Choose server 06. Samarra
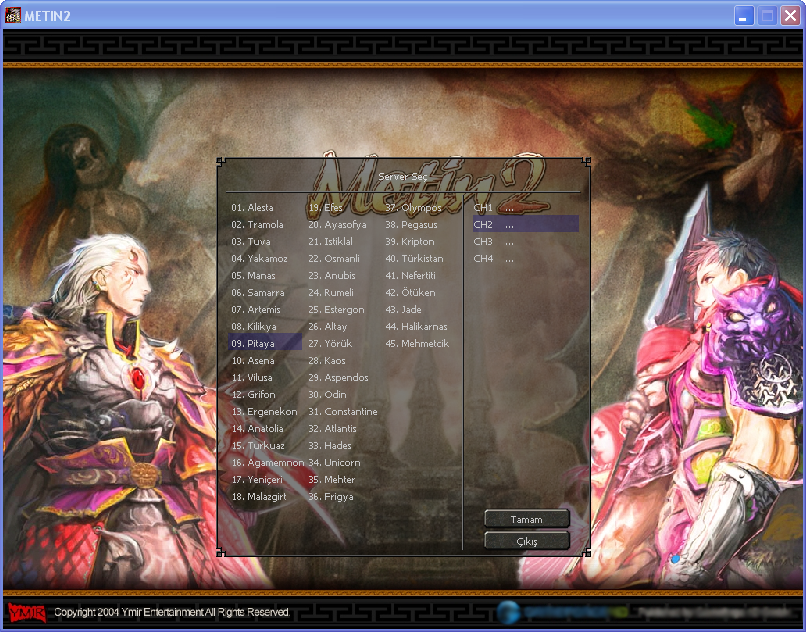806x632 pixels. (258, 293)
